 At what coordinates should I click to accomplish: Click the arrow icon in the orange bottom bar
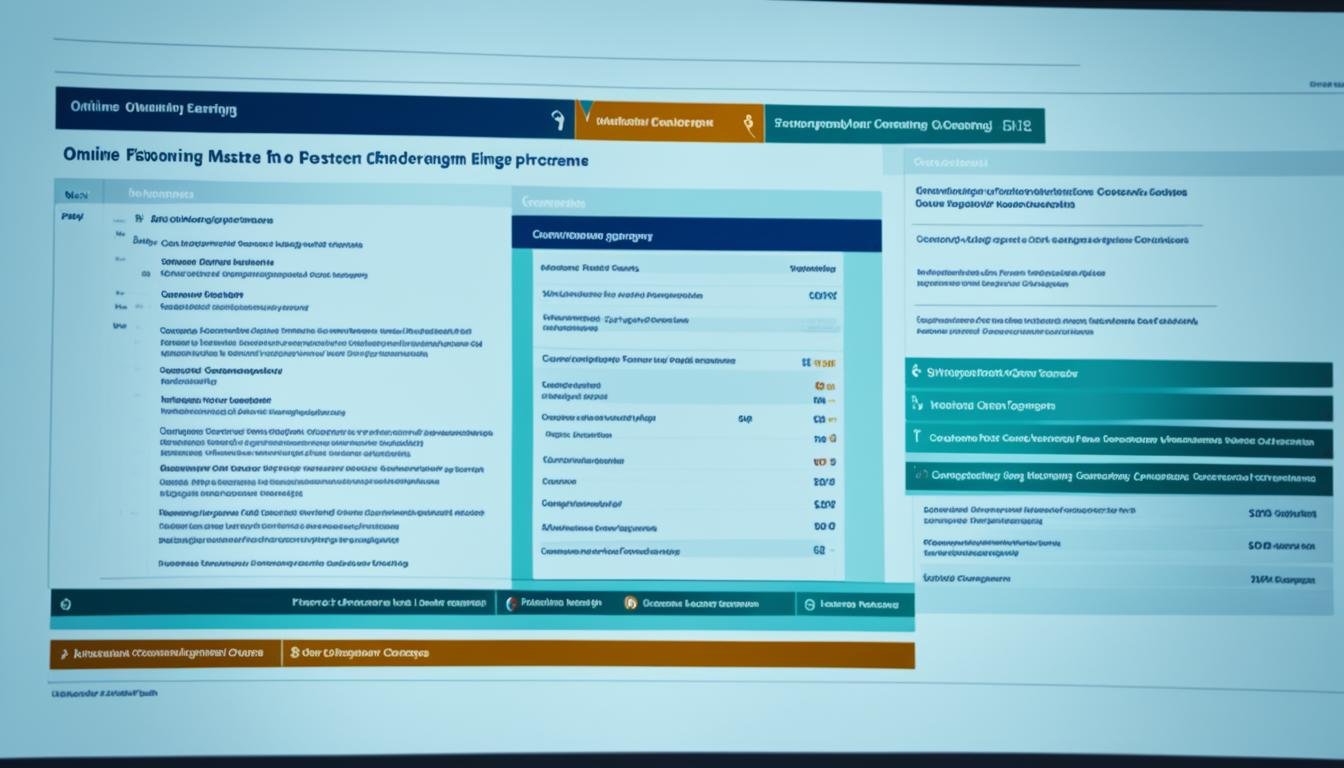click(x=65, y=654)
